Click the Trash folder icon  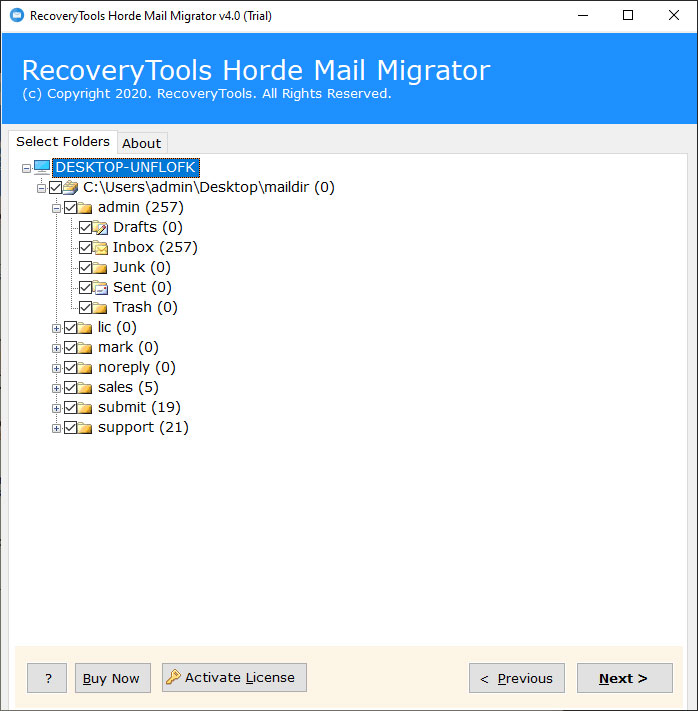click(100, 308)
